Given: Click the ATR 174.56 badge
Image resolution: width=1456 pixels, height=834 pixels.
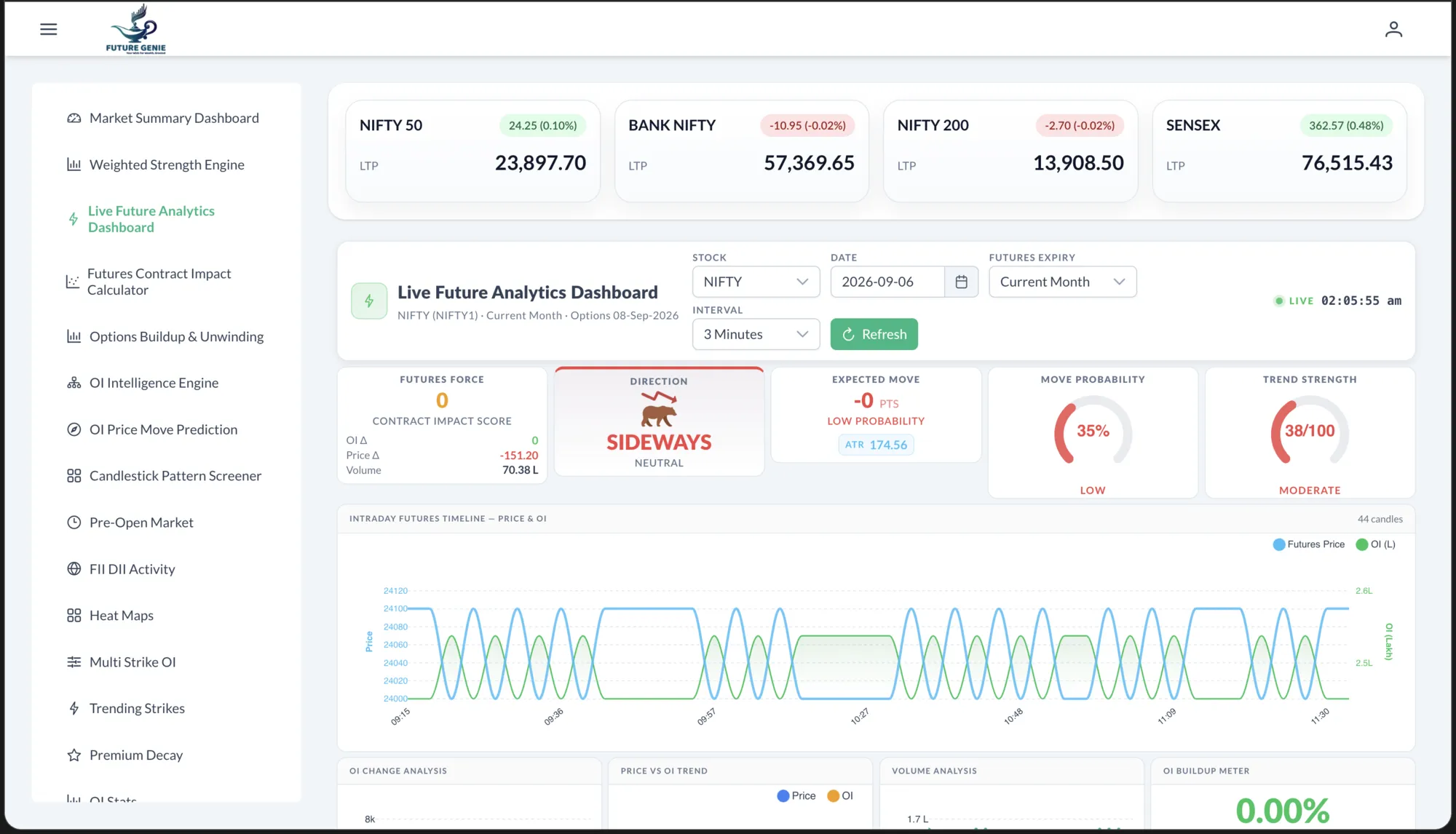Looking at the screenshot, I should 876,445.
